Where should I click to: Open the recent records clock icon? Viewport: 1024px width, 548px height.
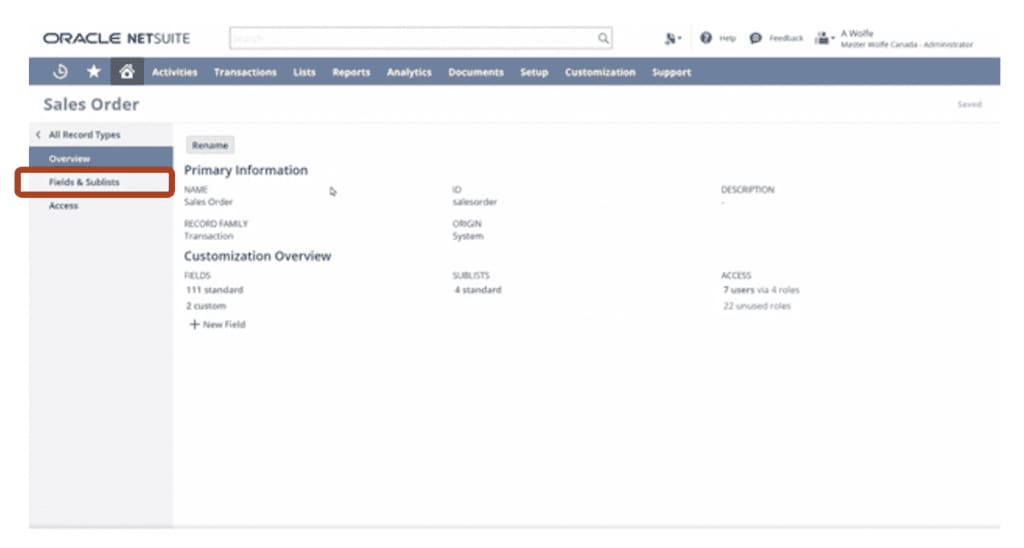click(60, 72)
